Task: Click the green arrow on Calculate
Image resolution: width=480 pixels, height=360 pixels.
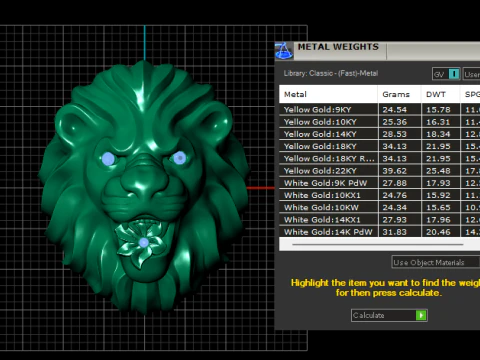Action: pos(421,315)
